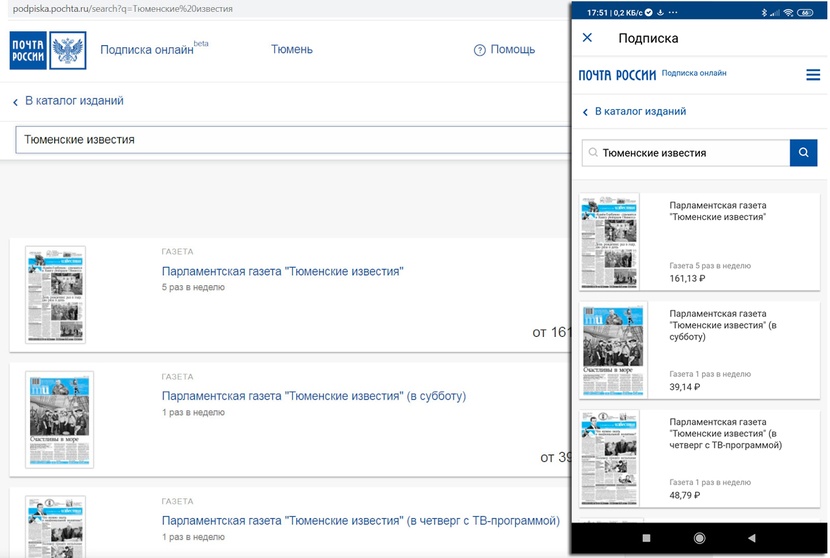
Task: Click the Bluetooth icon in phone status bar
Action: tap(764, 13)
